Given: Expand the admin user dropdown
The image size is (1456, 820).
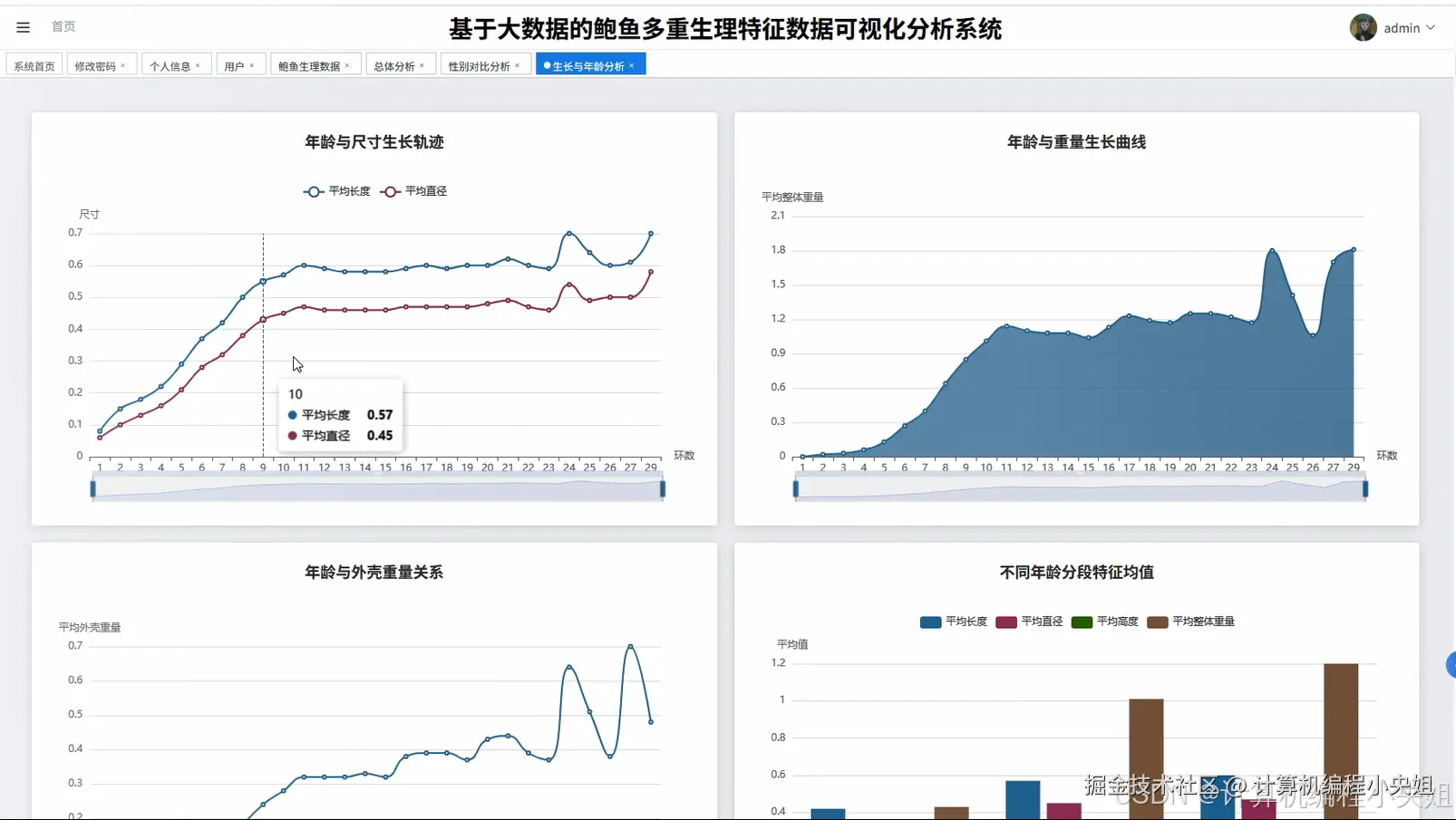Looking at the screenshot, I should pos(1431,28).
